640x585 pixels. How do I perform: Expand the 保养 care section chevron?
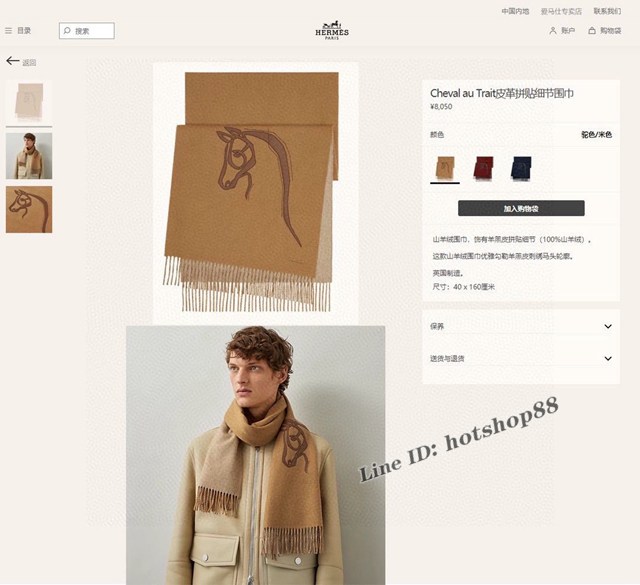(x=608, y=326)
